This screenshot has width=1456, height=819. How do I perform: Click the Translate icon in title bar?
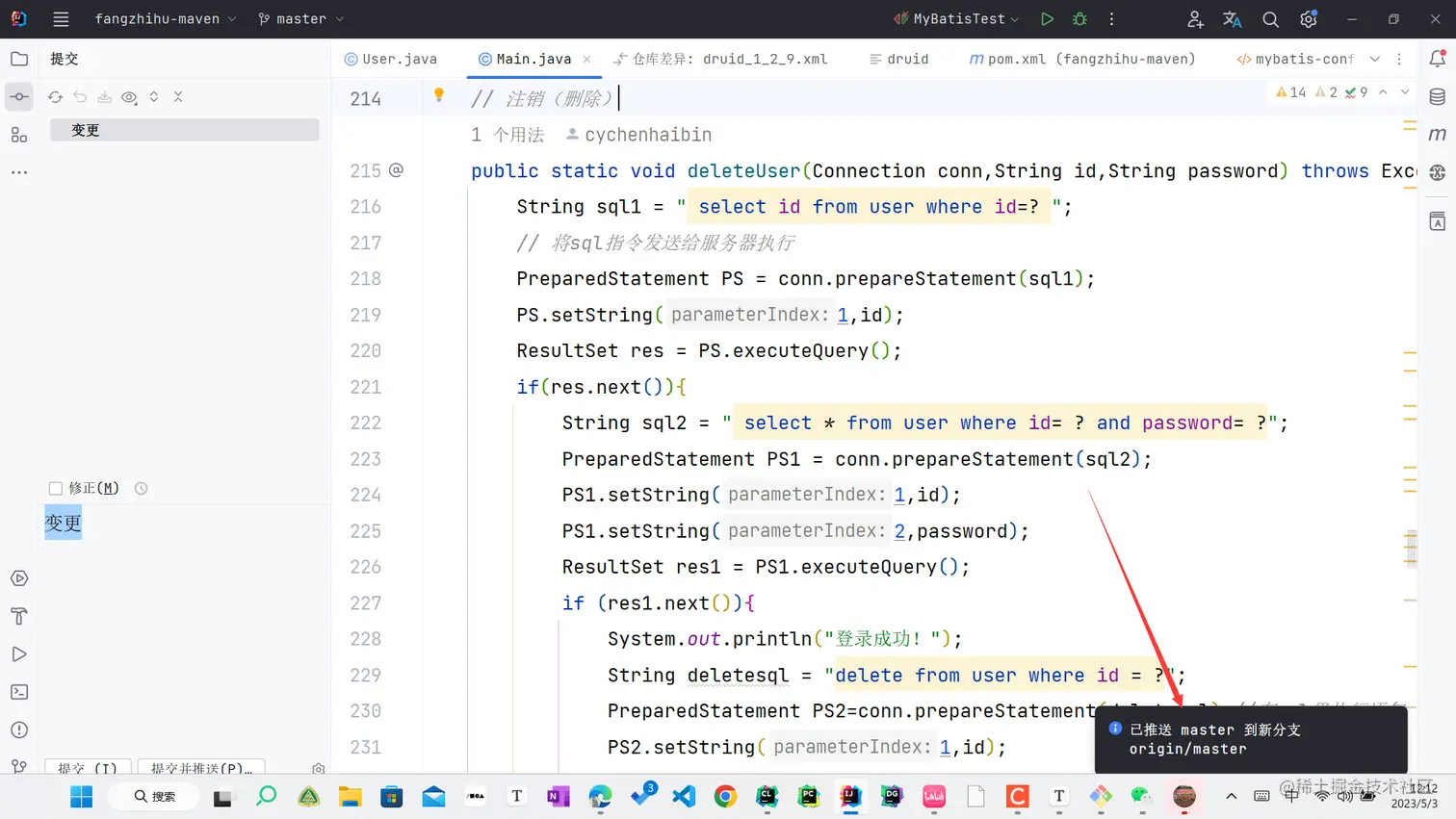1233,19
